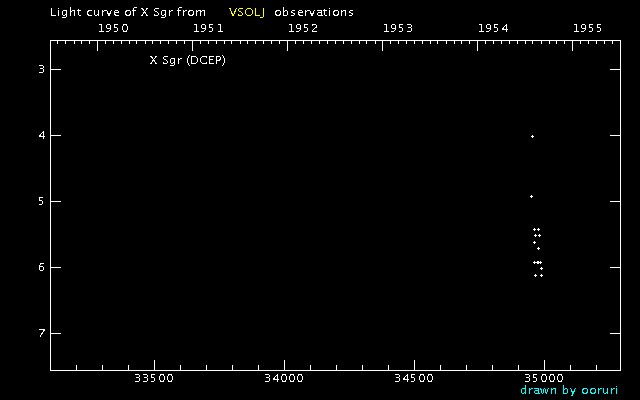Click the 1955 year label on top axis
640x400 pixels.
point(586,29)
